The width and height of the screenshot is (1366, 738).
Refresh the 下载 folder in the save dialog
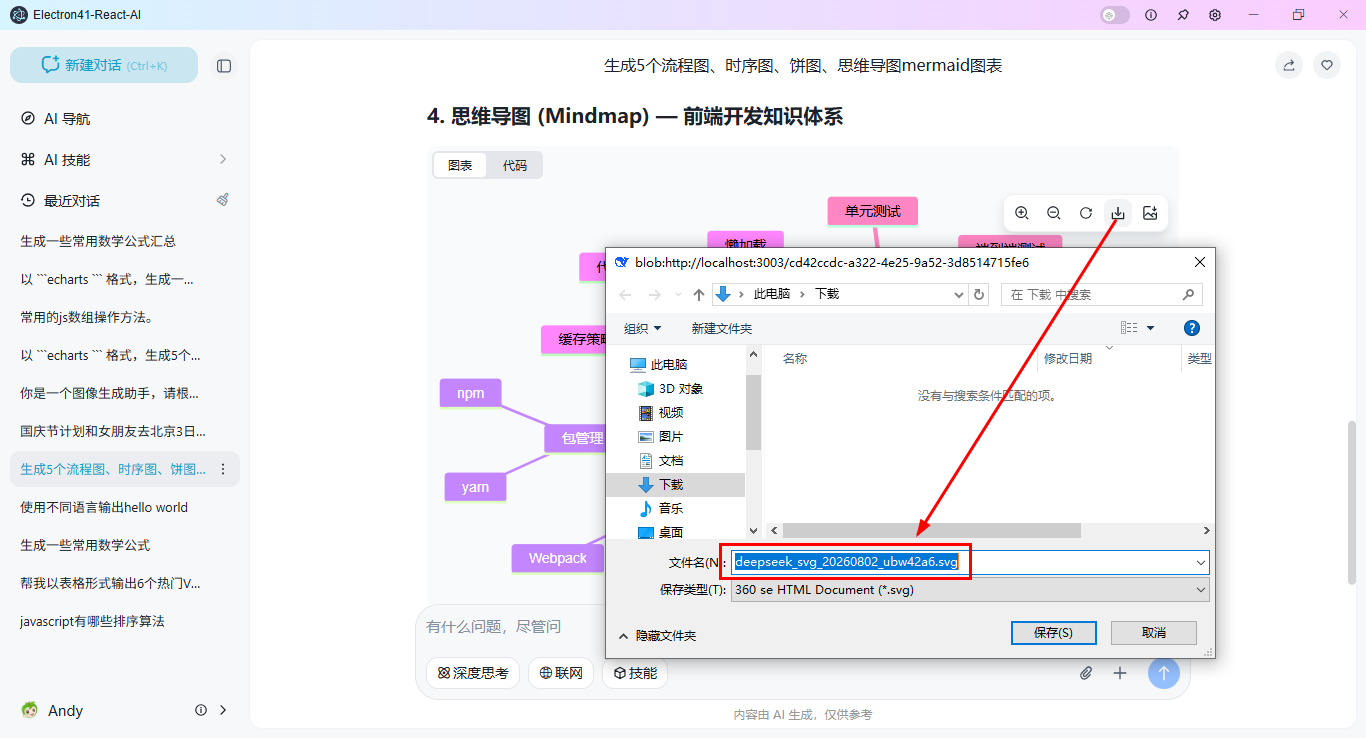pos(979,295)
